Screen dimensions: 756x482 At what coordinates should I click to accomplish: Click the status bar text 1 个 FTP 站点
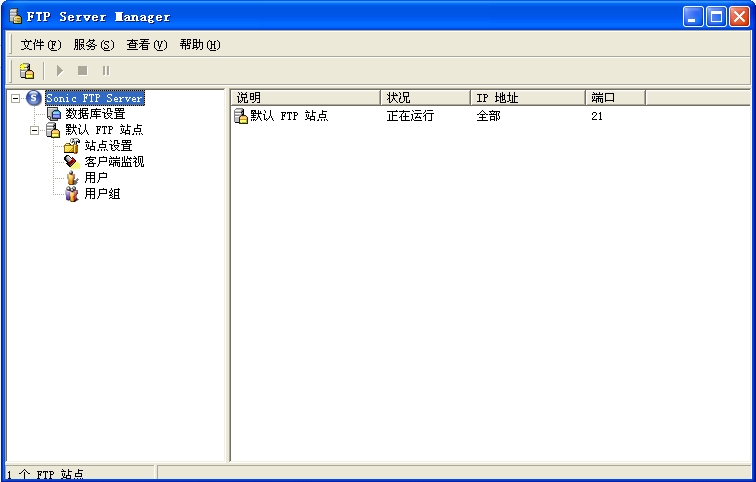[45, 474]
